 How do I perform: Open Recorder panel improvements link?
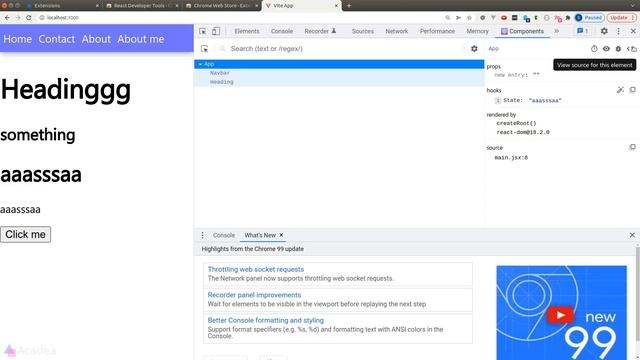point(254,295)
